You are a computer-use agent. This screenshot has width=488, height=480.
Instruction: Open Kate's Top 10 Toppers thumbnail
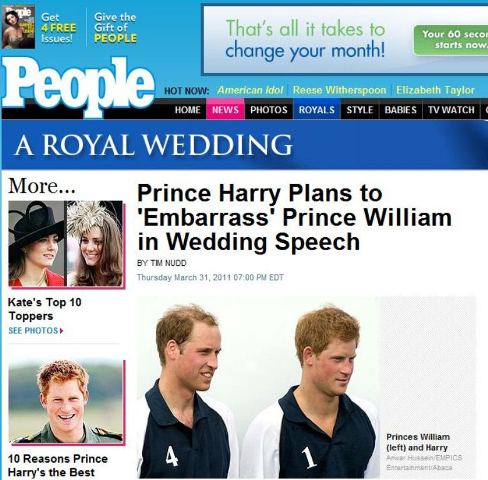point(66,244)
